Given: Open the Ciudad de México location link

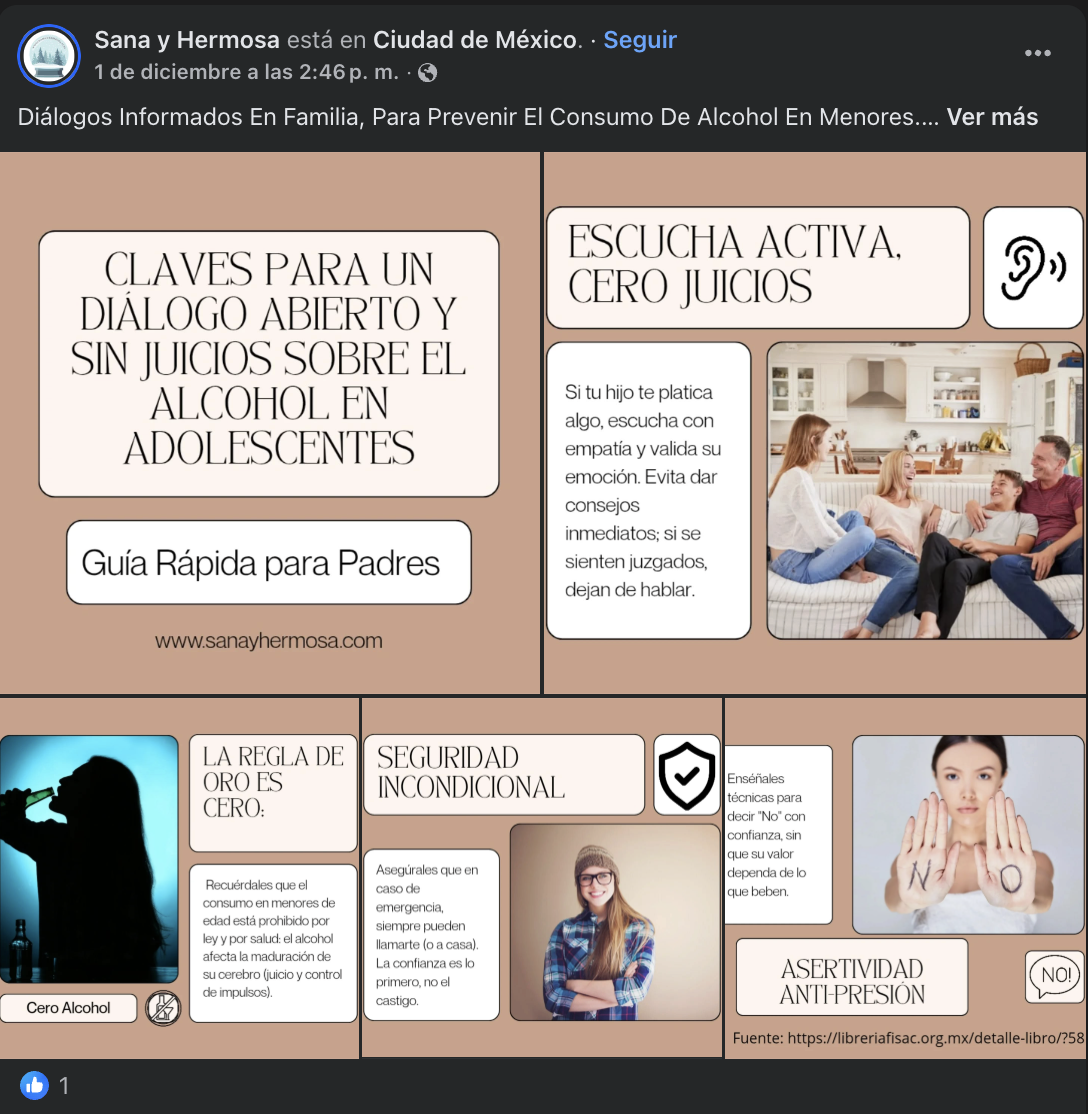Looking at the screenshot, I should point(475,40).
